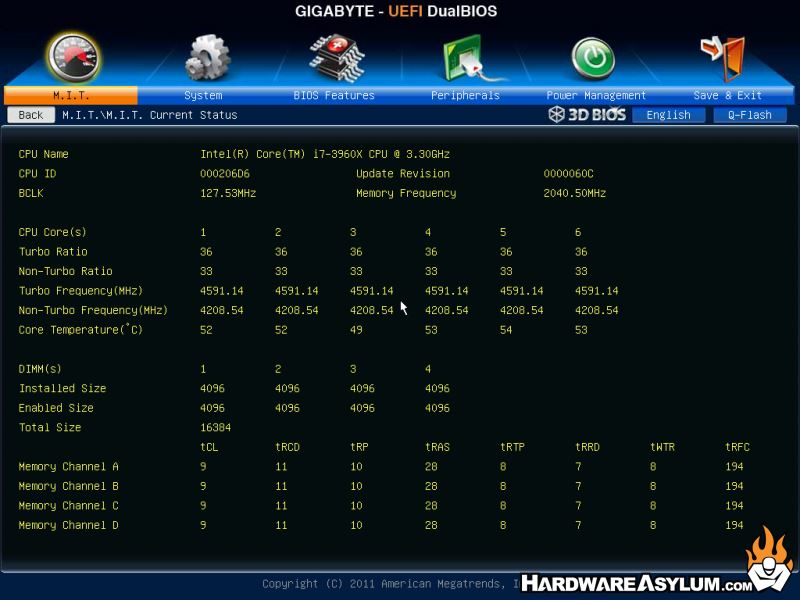The width and height of the screenshot is (800, 600).
Task: Switch to 3D BIOS mode logo
Action: coord(587,114)
